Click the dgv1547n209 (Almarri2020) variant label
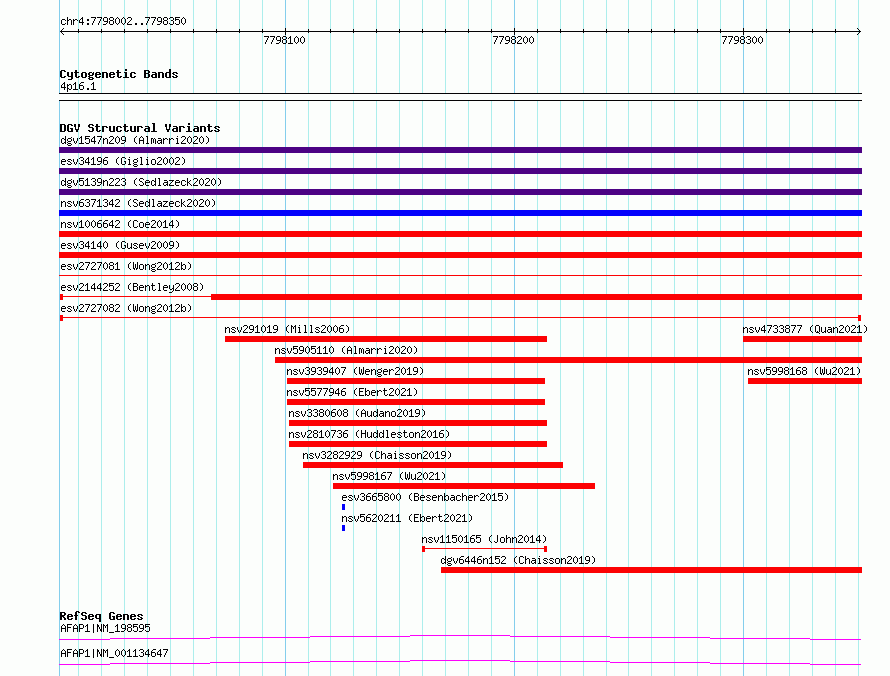Viewport: 890px width, 676px height. pos(135,140)
